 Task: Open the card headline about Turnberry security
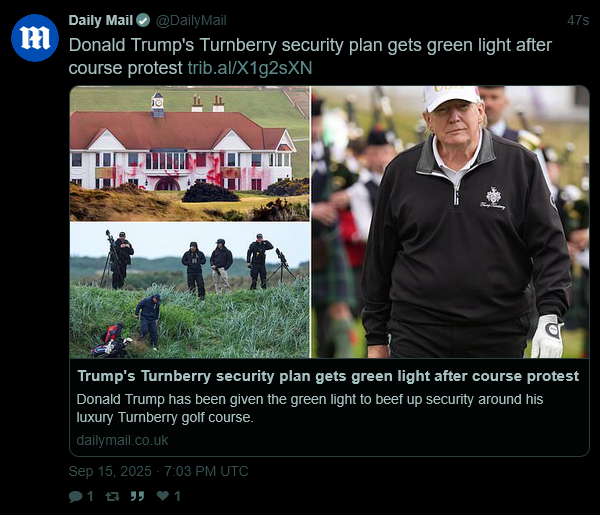coord(328,376)
